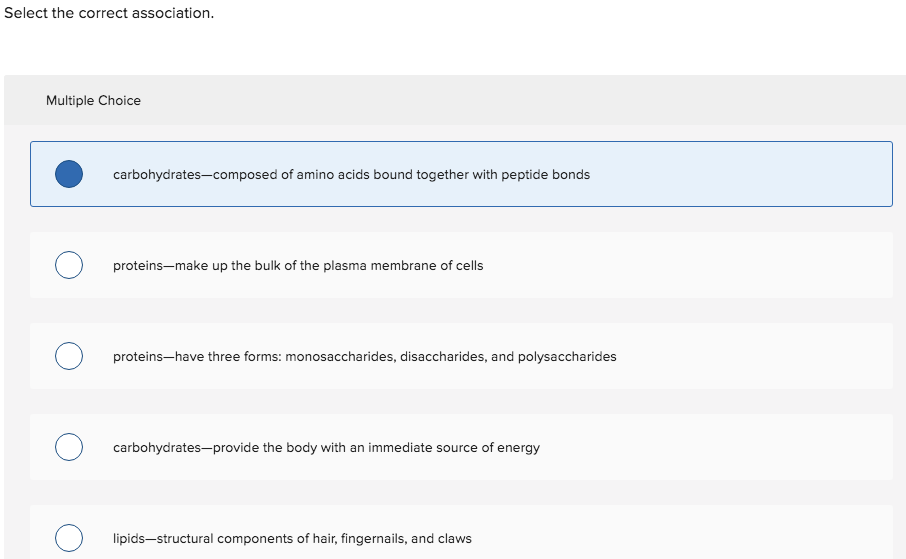Click the text "proteins—make up the bulk" answer
Screen dimensions: 906x559
click(297, 265)
